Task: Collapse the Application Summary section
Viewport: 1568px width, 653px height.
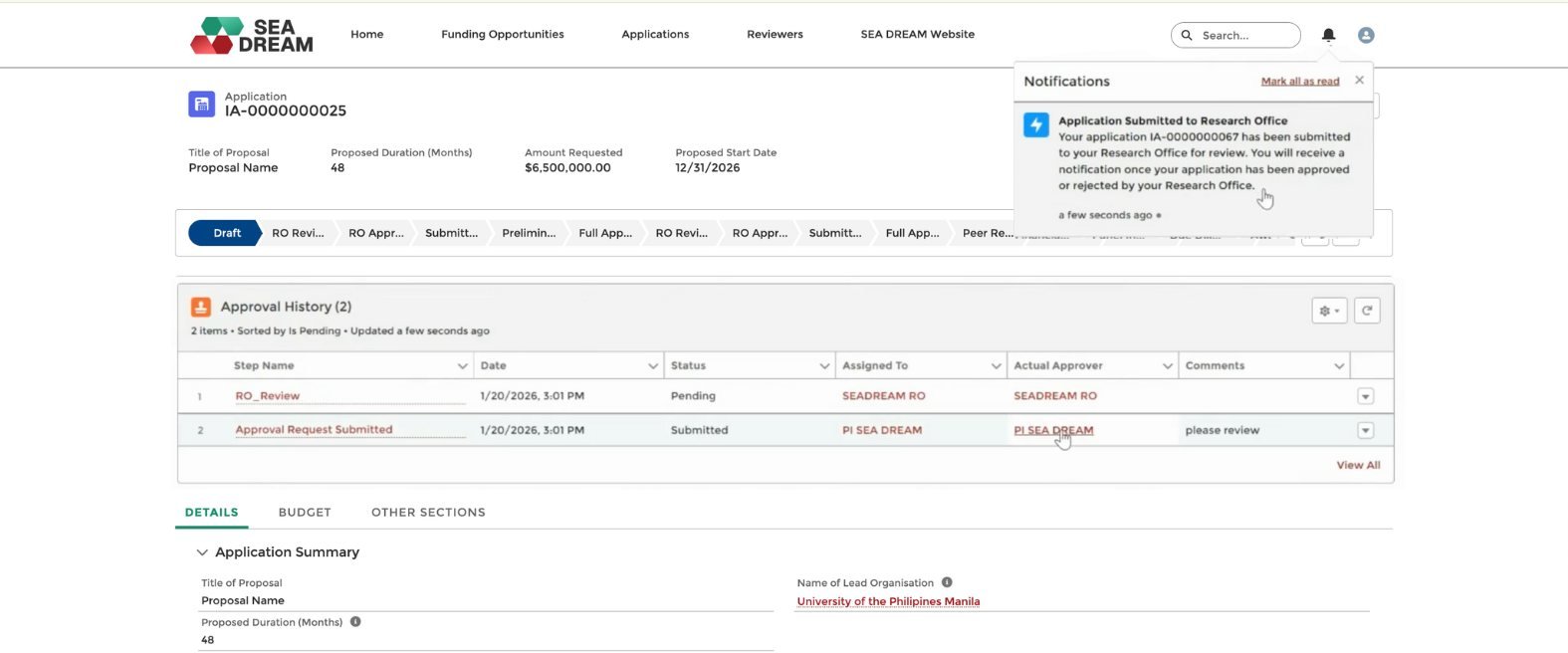Action: (202, 552)
